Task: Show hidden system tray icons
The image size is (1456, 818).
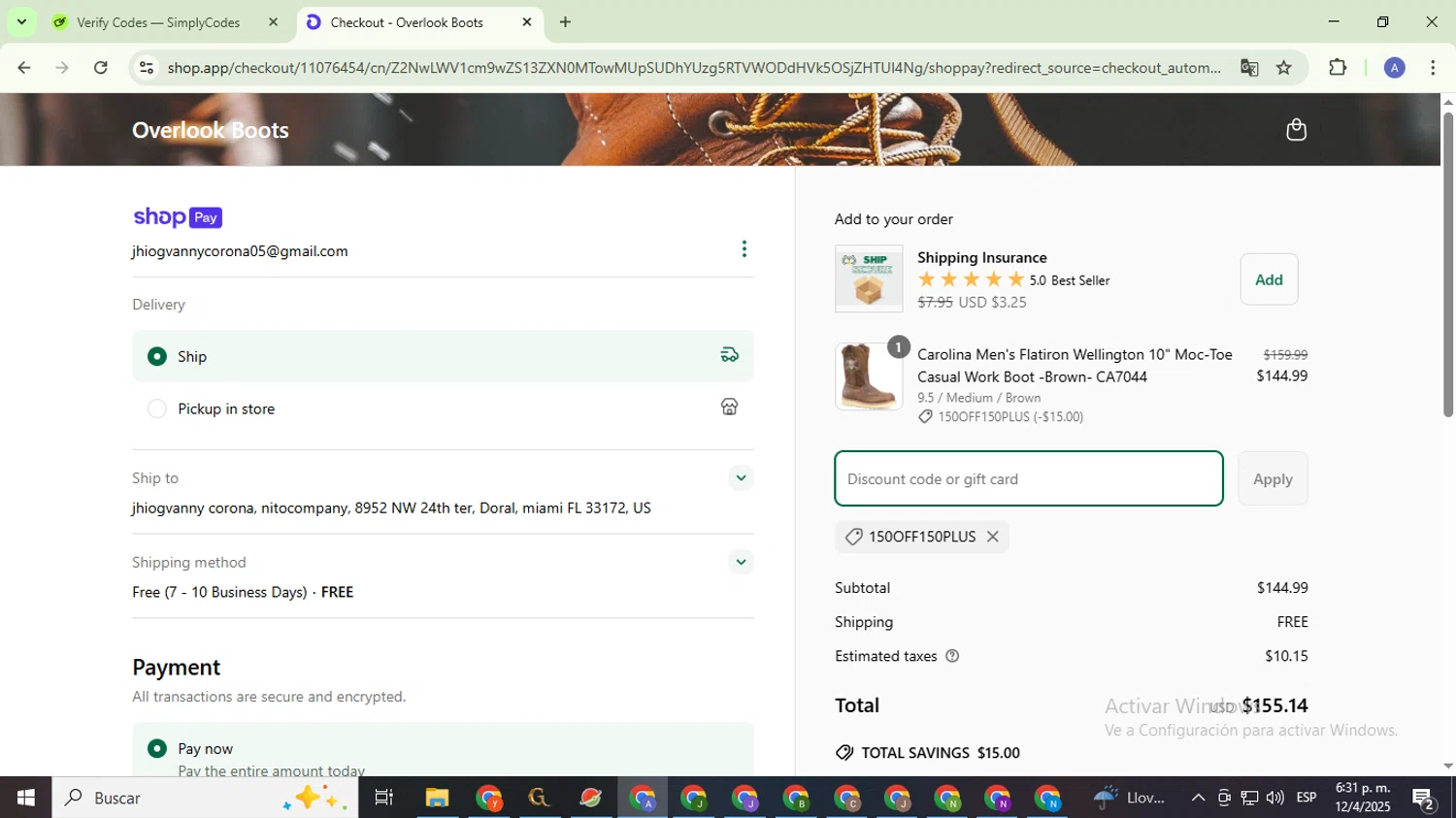Action: click(1198, 798)
